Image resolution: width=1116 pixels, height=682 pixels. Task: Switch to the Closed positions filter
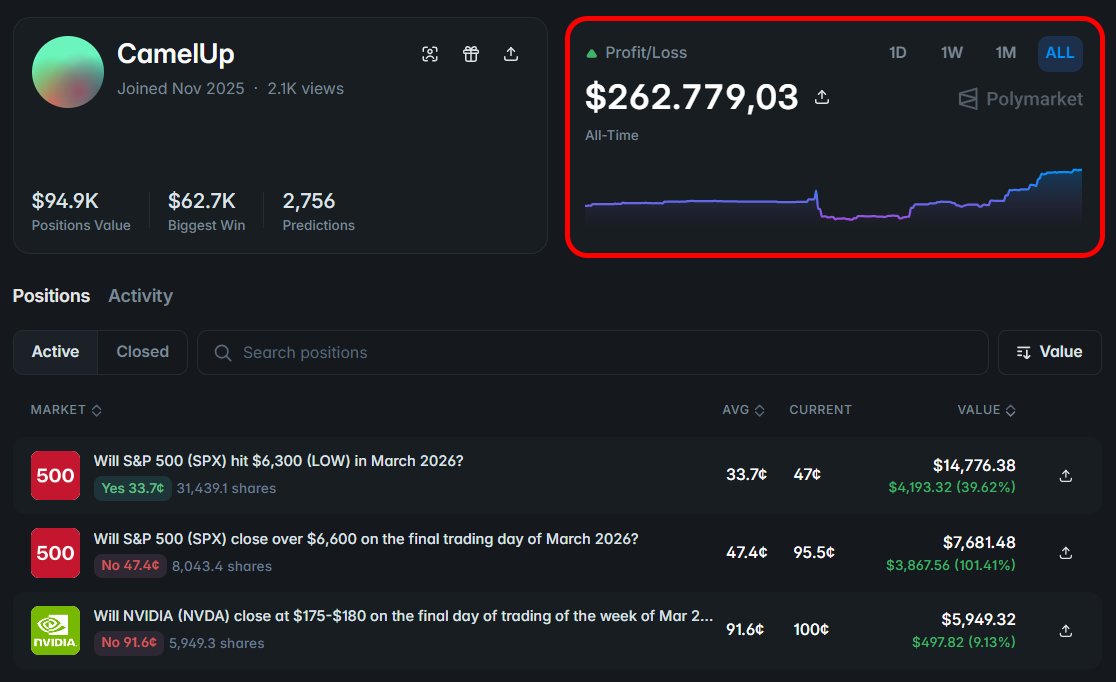[142, 352]
